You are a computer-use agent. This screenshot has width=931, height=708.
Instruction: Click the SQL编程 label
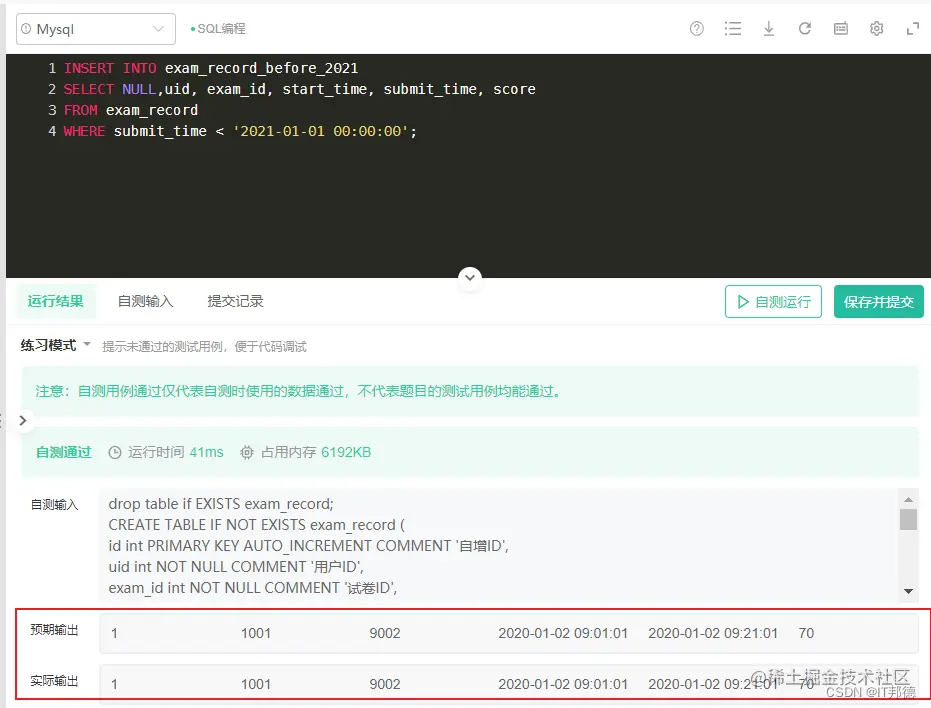tap(221, 29)
